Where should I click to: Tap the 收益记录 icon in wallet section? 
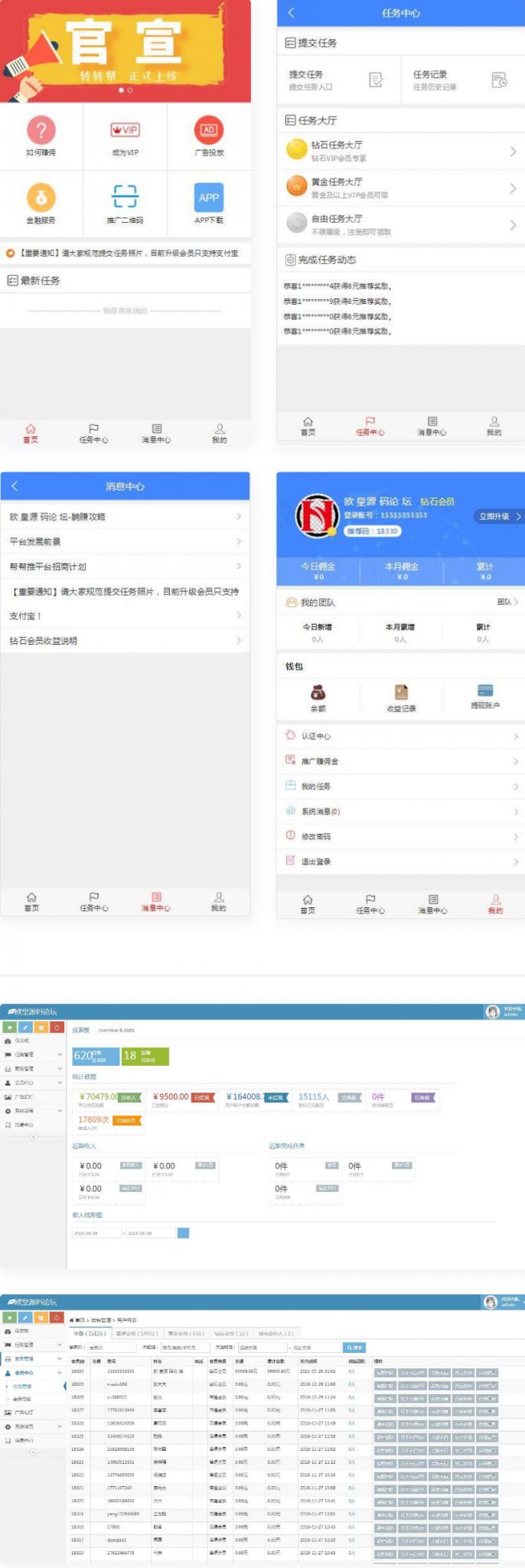(401, 692)
